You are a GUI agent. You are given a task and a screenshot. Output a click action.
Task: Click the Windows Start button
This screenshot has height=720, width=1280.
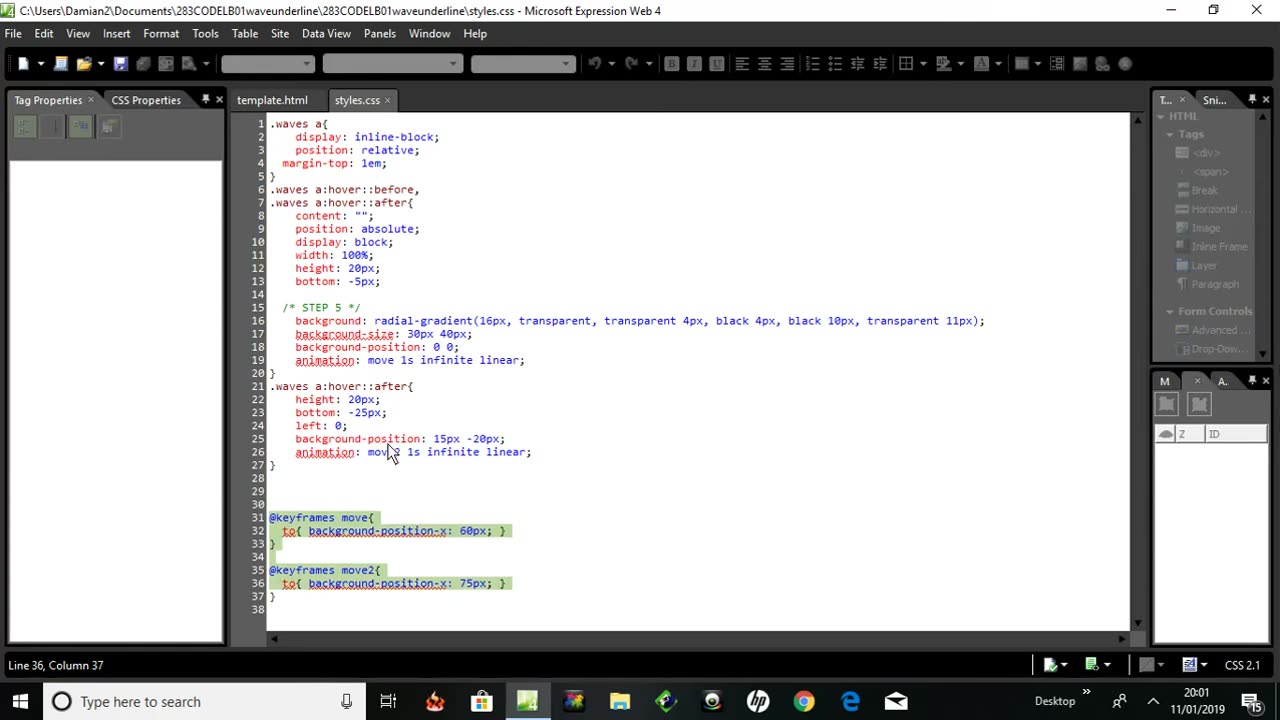20,702
